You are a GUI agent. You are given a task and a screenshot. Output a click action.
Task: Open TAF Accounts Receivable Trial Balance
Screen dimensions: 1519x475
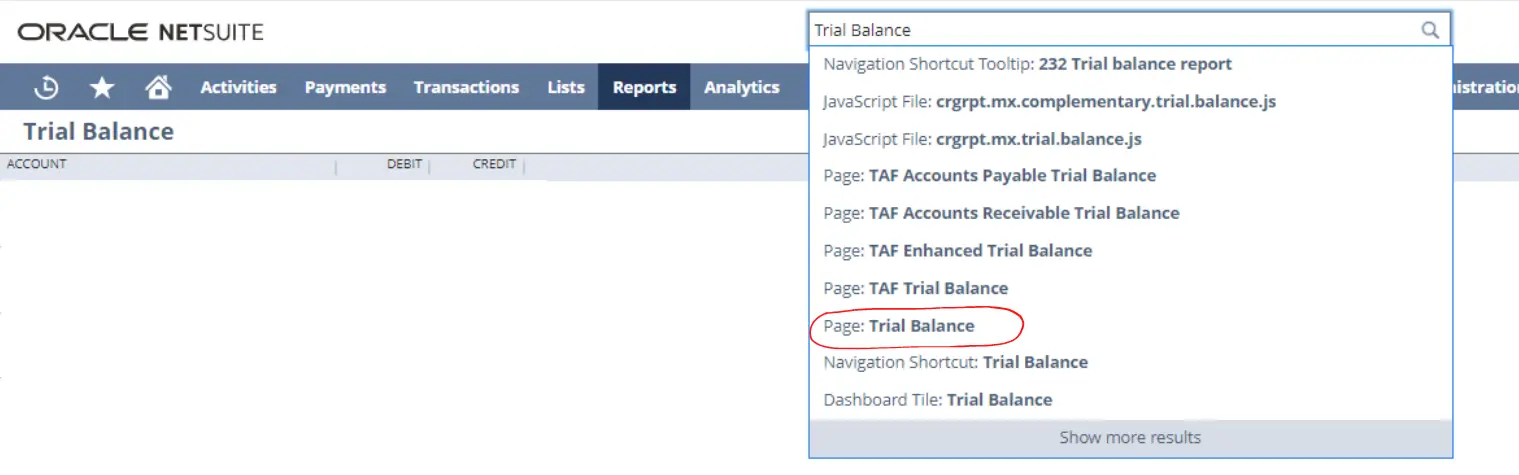(1023, 213)
